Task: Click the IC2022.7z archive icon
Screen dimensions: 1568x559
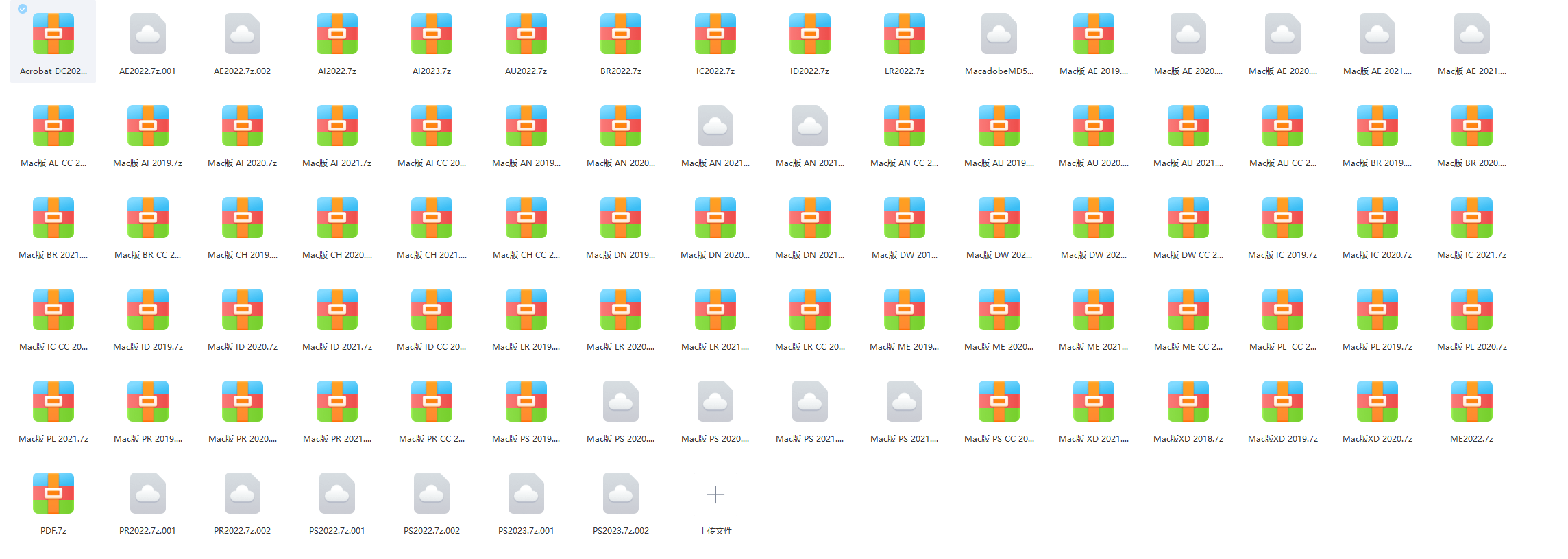Action: (715, 34)
